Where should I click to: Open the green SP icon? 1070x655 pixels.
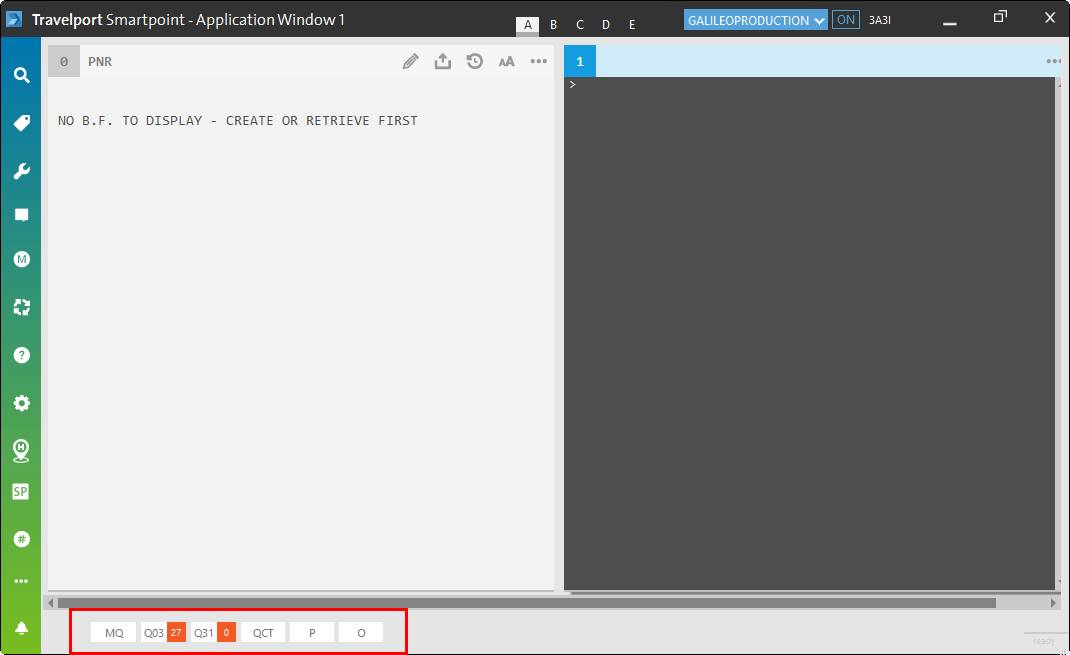coord(21,491)
